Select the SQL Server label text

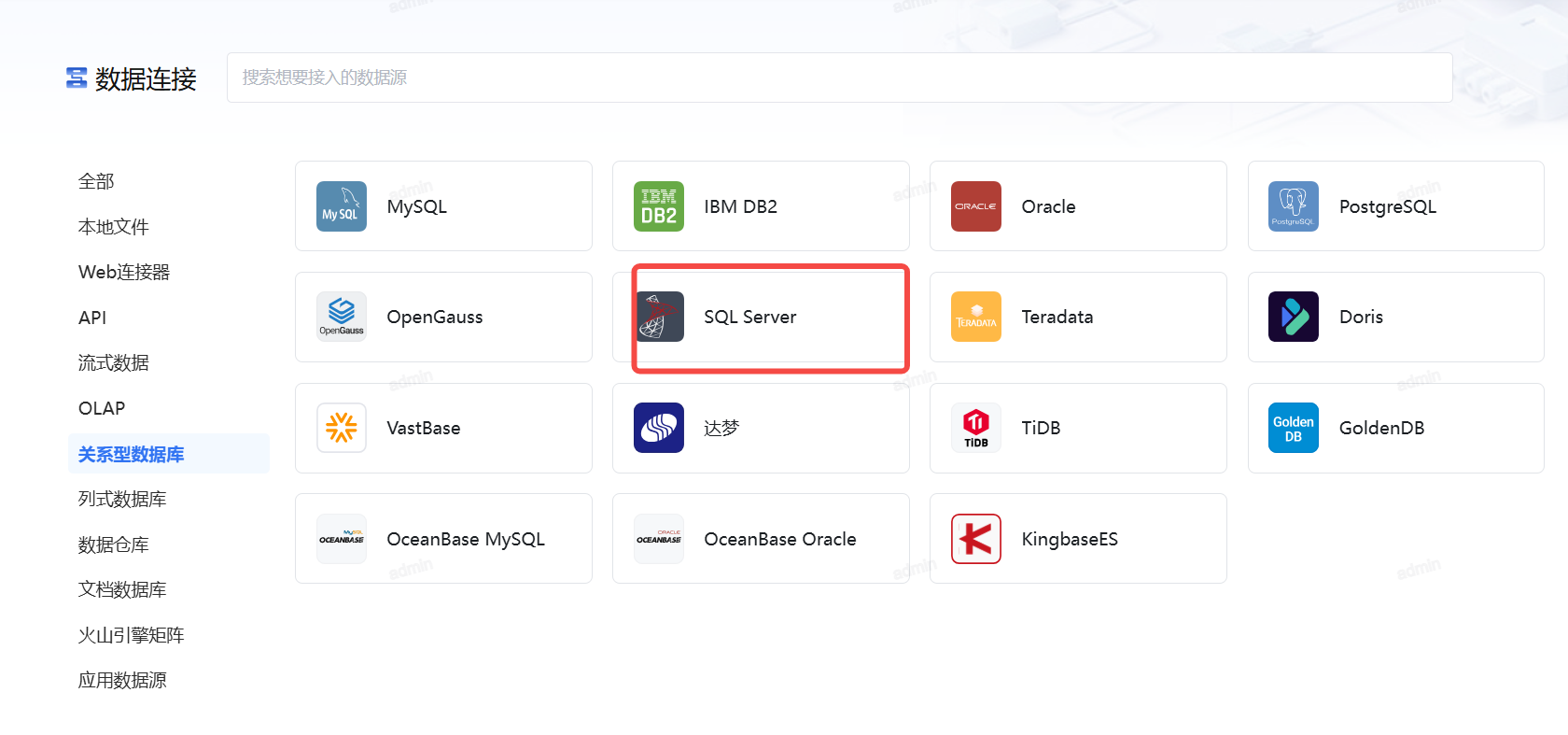(750, 317)
